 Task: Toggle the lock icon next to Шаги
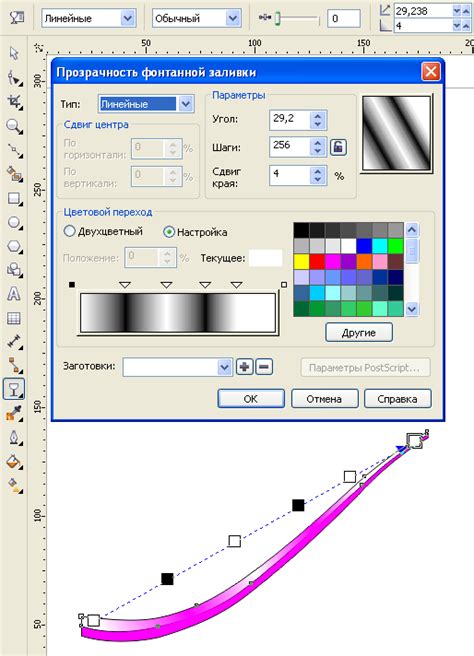click(338, 147)
